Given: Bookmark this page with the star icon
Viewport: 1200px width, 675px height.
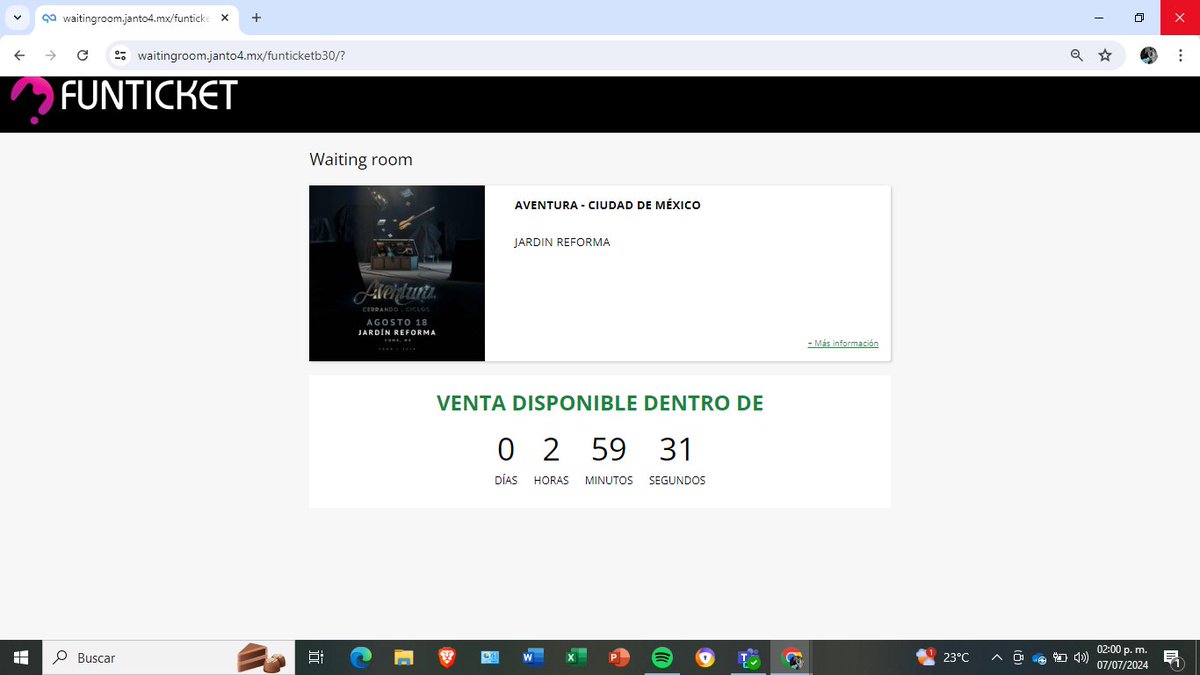Looking at the screenshot, I should click(1105, 56).
